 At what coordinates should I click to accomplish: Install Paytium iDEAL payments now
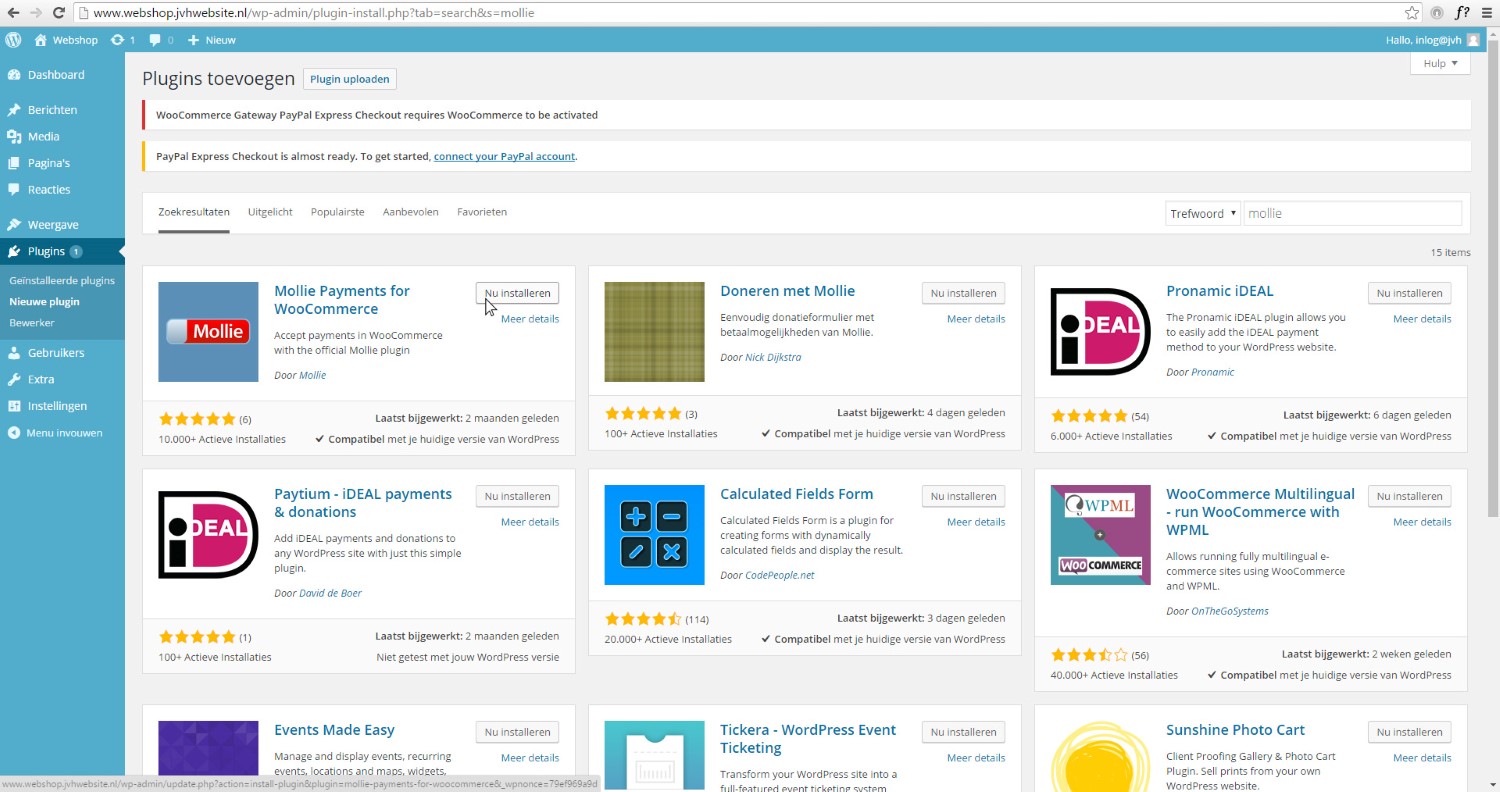[x=517, y=496]
